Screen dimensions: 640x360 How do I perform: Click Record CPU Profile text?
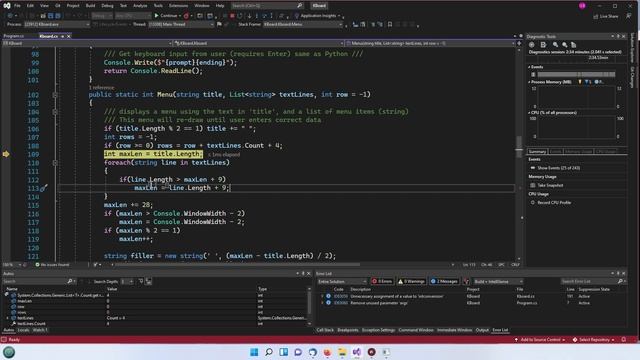pos(554,202)
